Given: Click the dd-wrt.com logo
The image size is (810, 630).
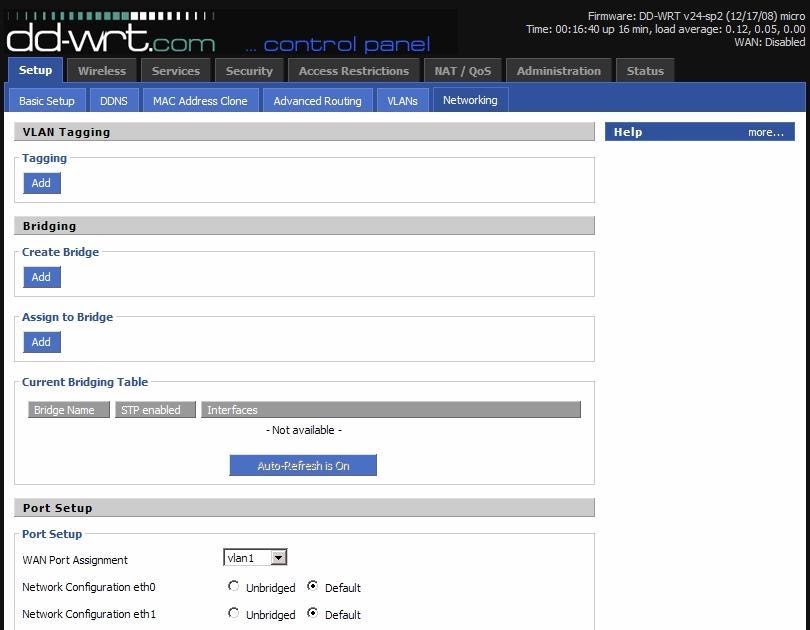Looking at the screenshot, I should click(111, 34).
